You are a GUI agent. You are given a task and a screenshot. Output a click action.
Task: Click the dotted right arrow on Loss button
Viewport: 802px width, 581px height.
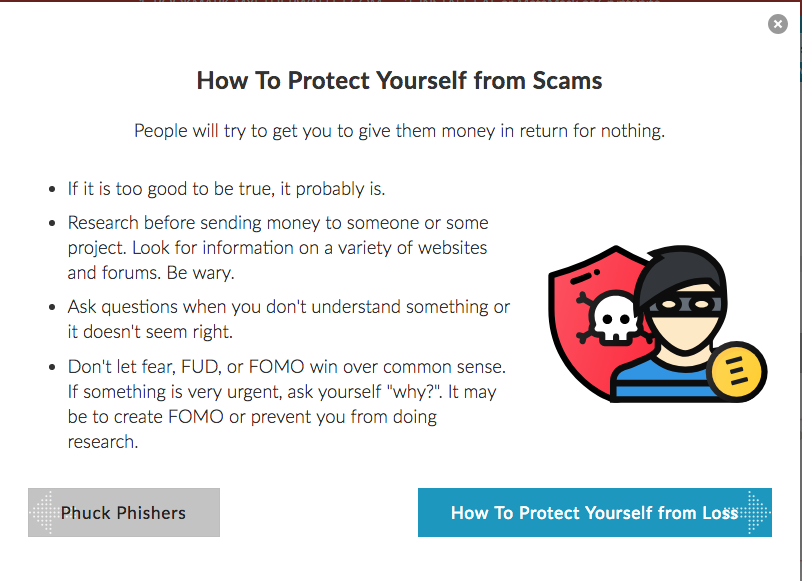(756, 512)
